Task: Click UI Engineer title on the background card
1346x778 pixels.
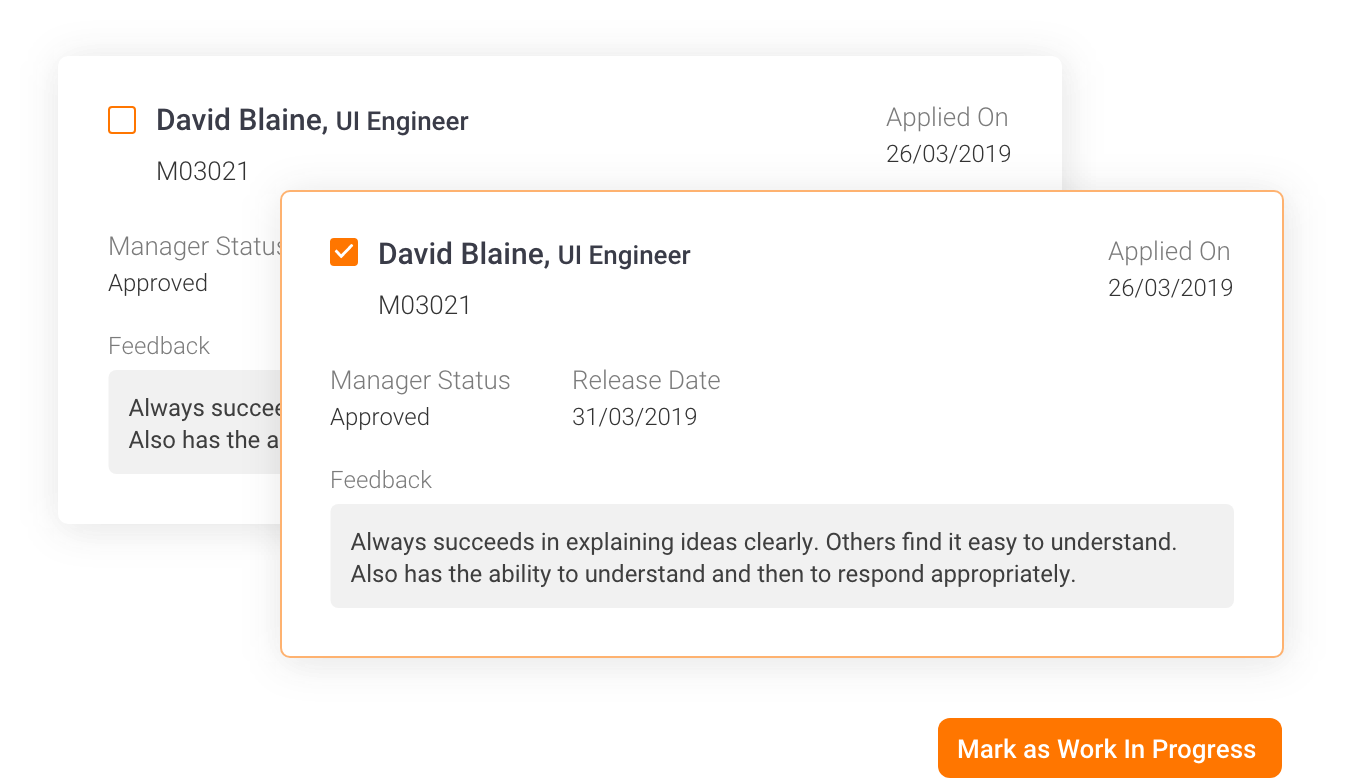Action: click(x=402, y=122)
